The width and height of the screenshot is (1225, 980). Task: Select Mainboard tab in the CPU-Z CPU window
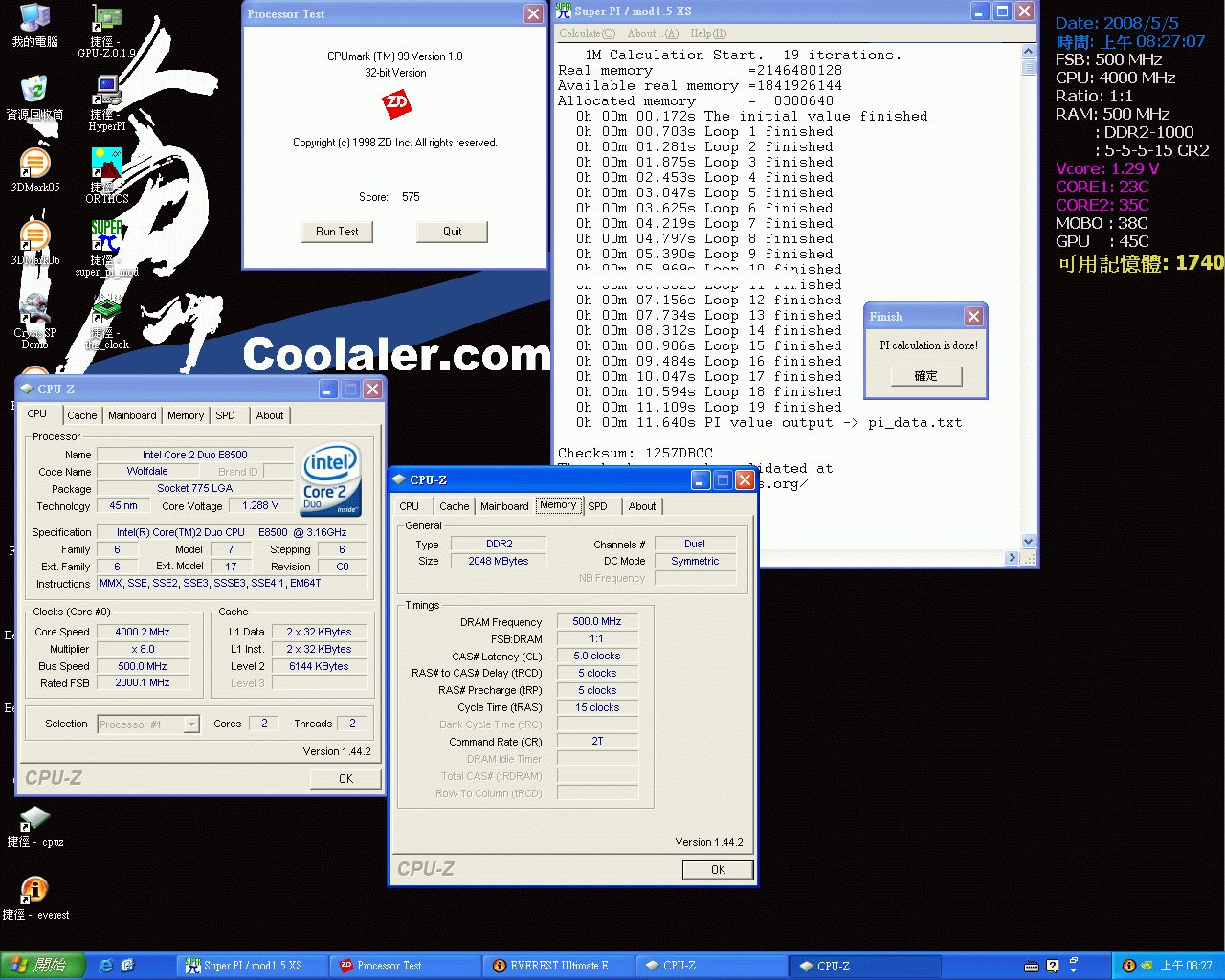(x=132, y=415)
